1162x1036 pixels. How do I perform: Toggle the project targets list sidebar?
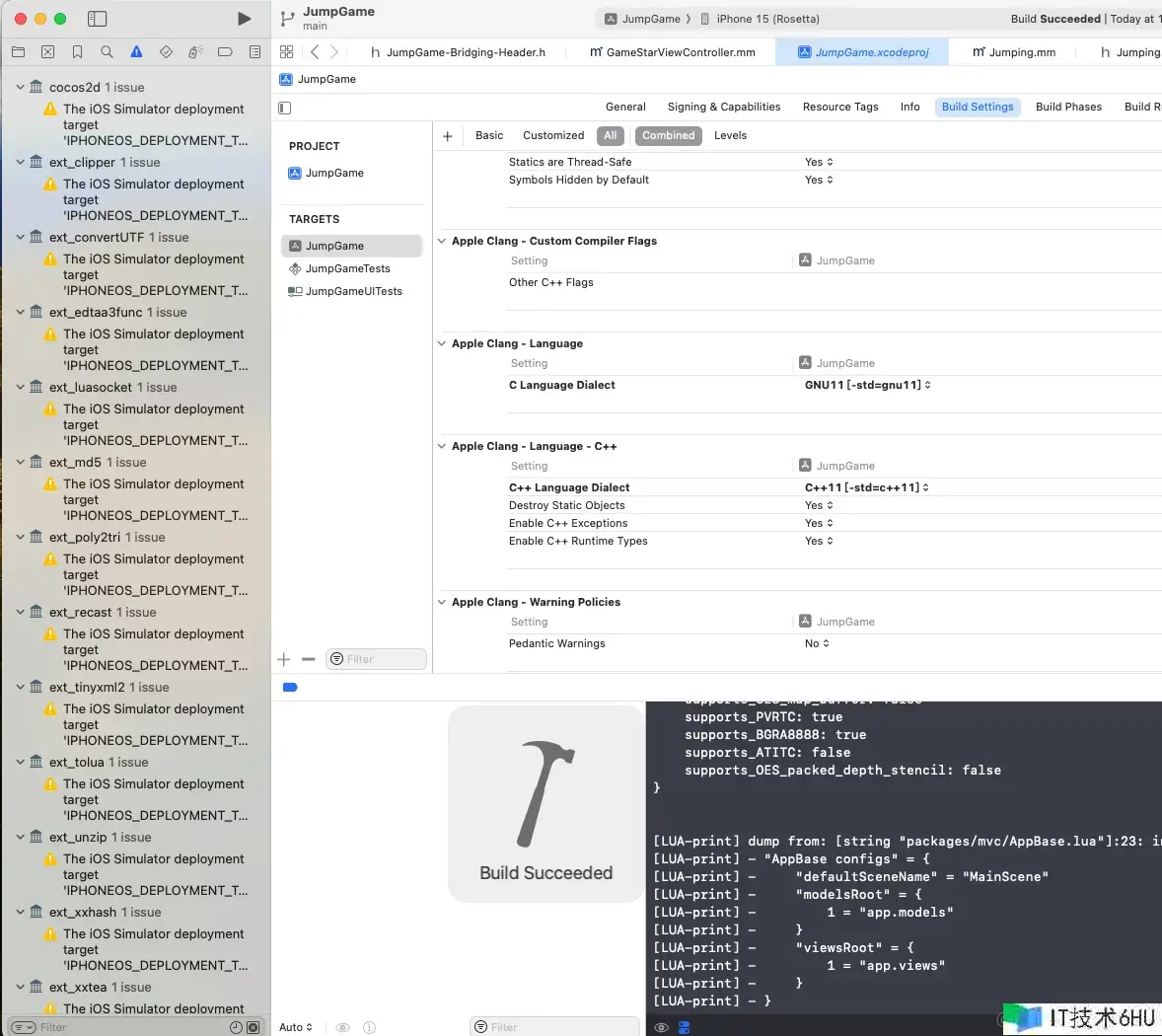(x=284, y=109)
